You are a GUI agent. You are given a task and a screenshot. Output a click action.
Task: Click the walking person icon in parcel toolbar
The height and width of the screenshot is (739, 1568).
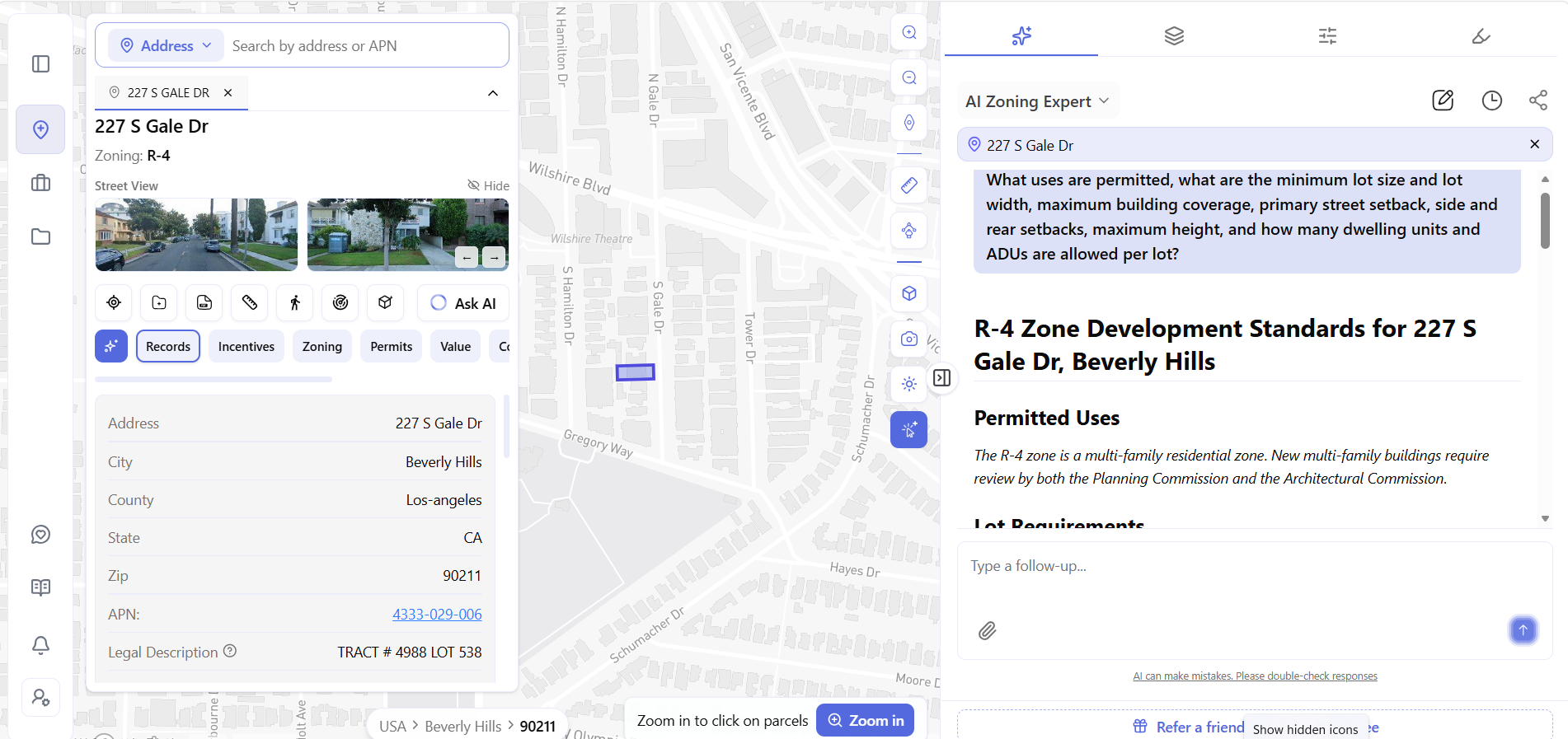click(295, 303)
